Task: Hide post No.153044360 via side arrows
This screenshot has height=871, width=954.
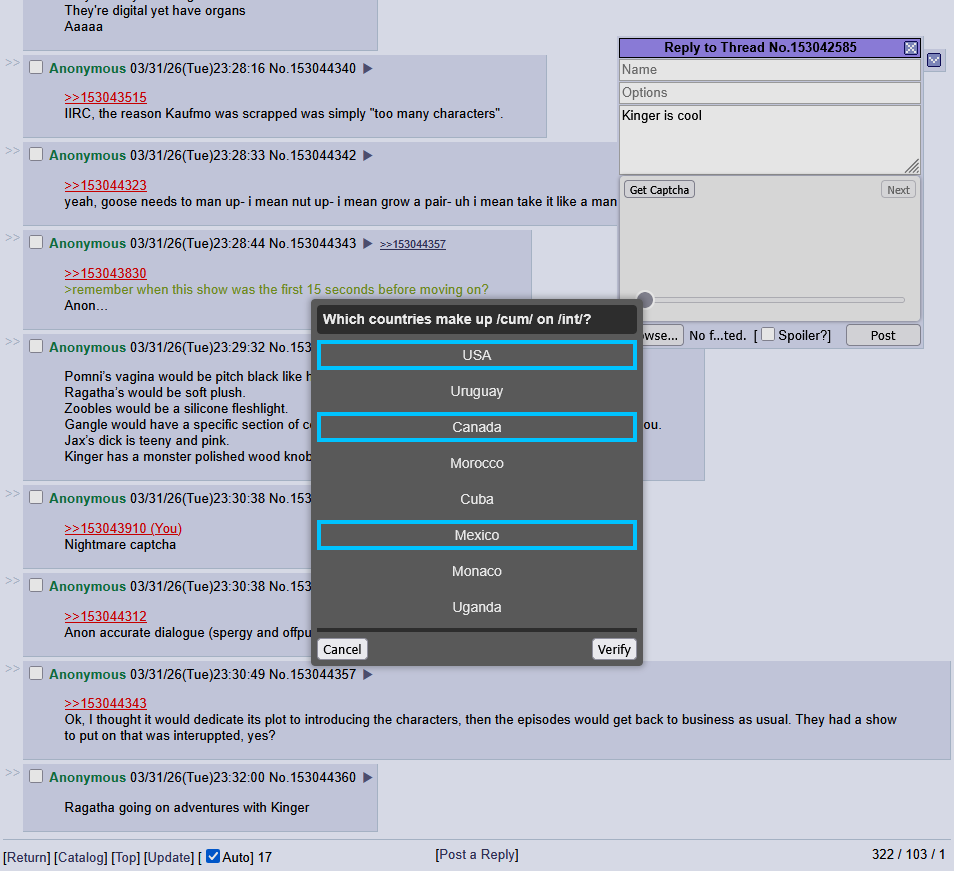Action: (x=12, y=772)
